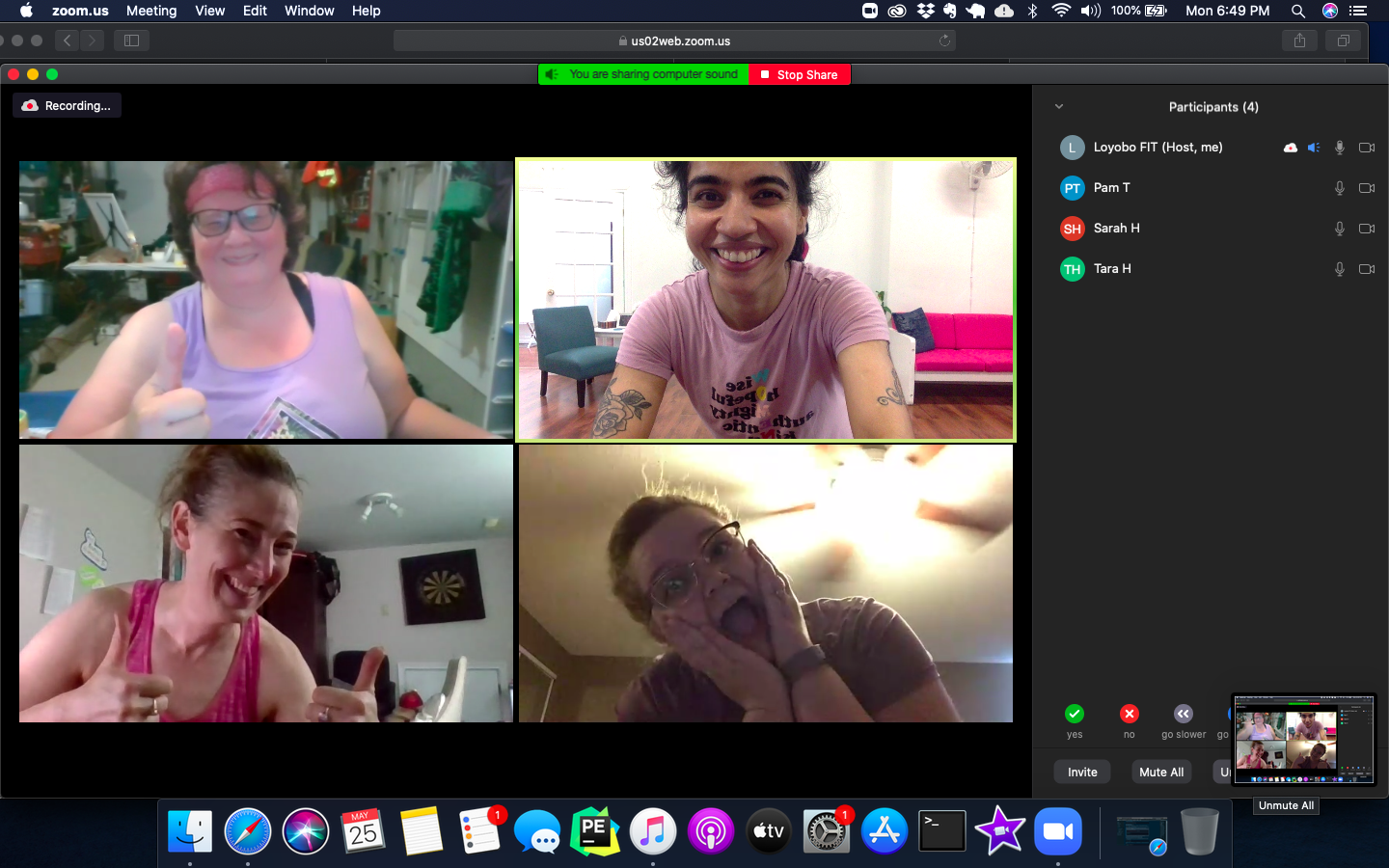This screenshot has height=868, width=1389.
Task: Click the Invite button
Action: click(x=1082, y=772)
